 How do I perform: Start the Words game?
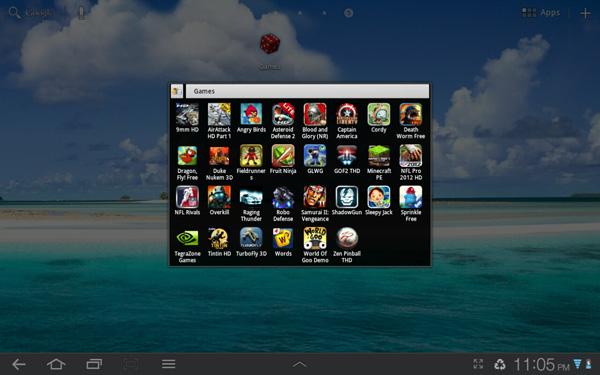[x=283, y=242]
